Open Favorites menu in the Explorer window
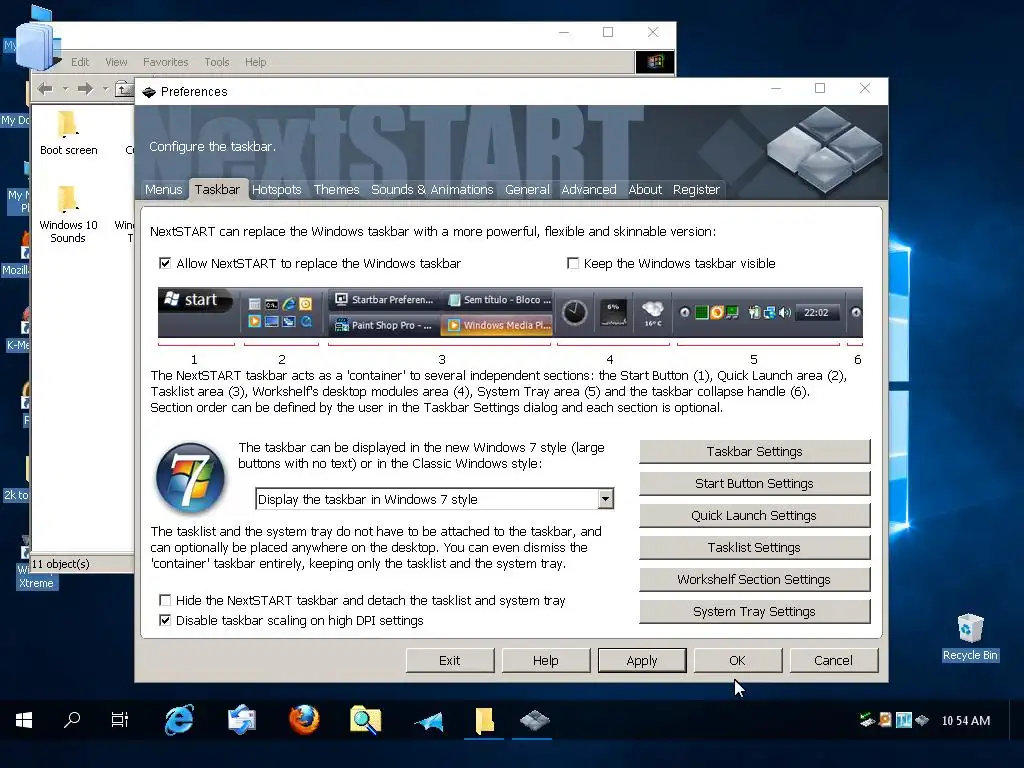 tap(165, 62)
